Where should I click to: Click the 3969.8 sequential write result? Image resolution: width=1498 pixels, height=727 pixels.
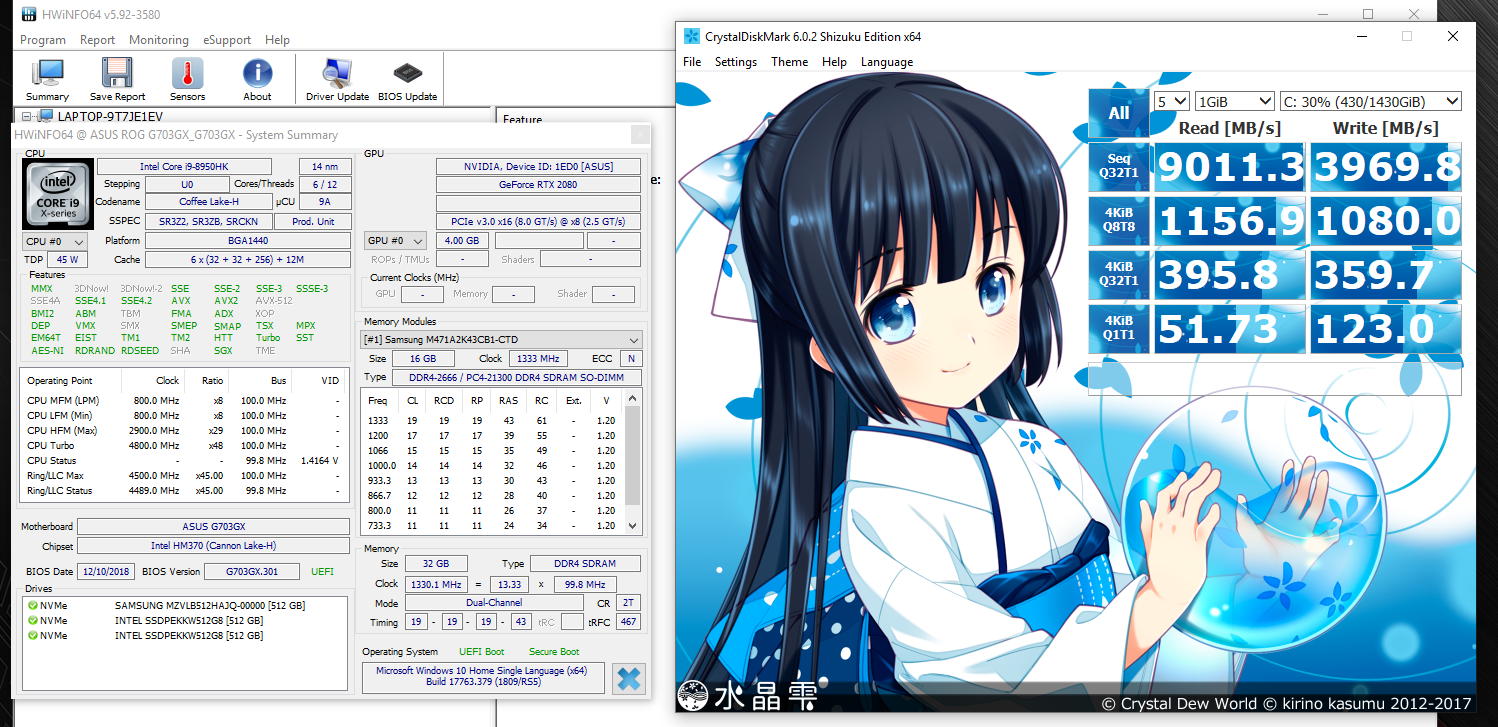click(1386, 167)
